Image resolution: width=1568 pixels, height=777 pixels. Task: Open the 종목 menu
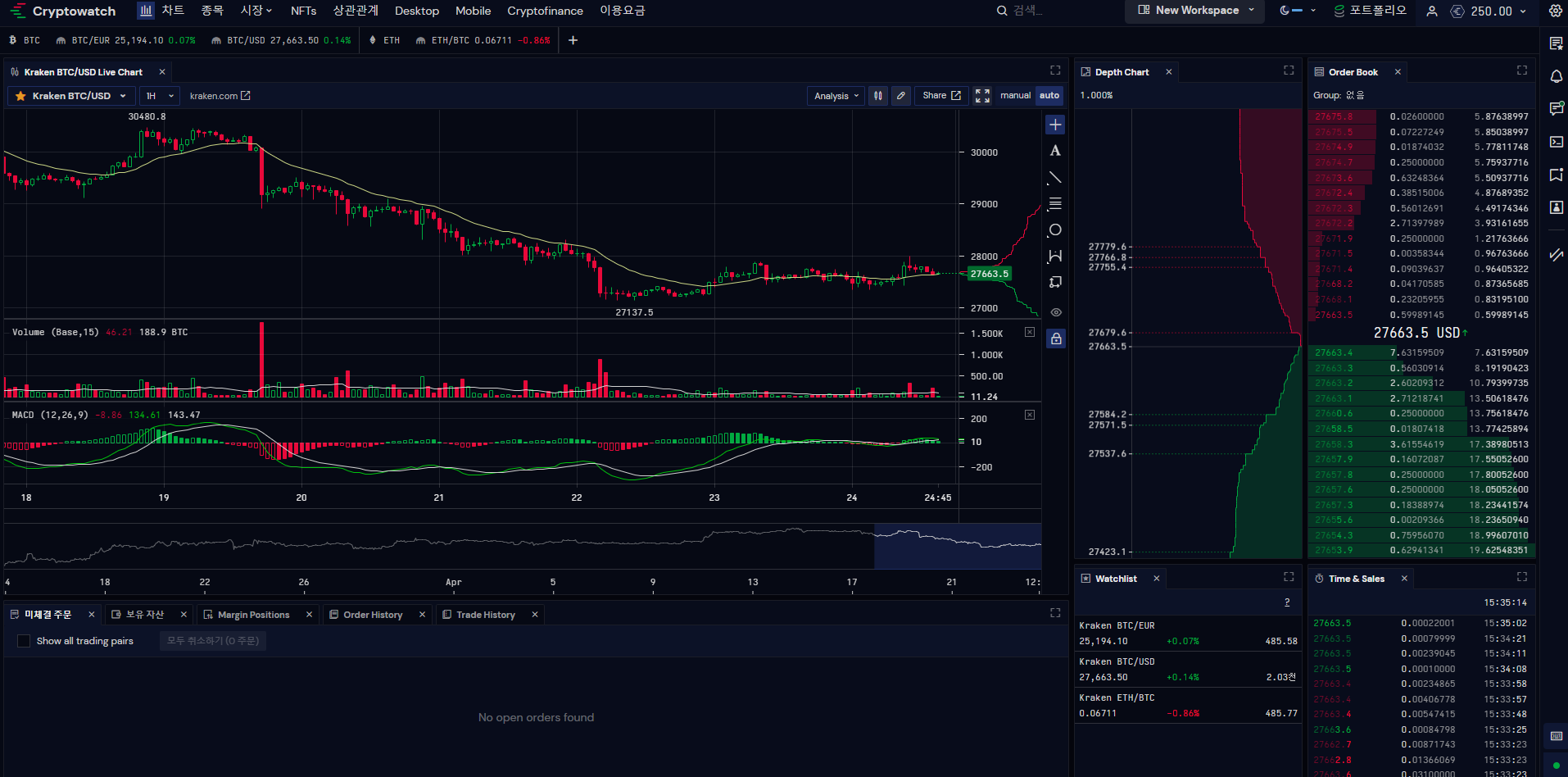point(212,11)
